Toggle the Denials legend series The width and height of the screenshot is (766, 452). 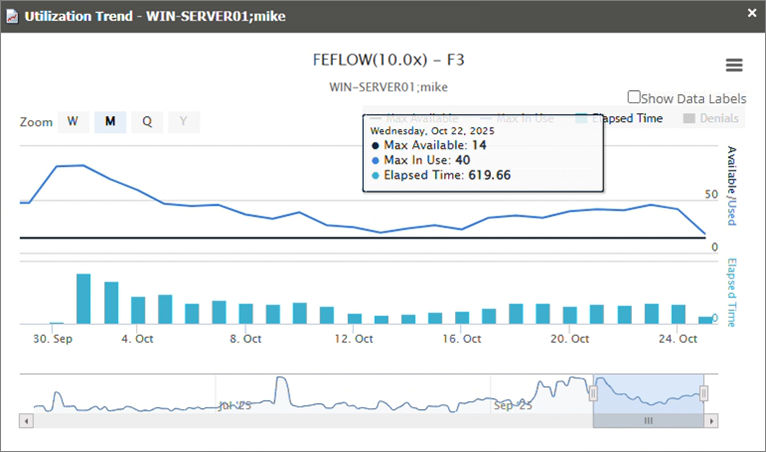pos(711,118)
